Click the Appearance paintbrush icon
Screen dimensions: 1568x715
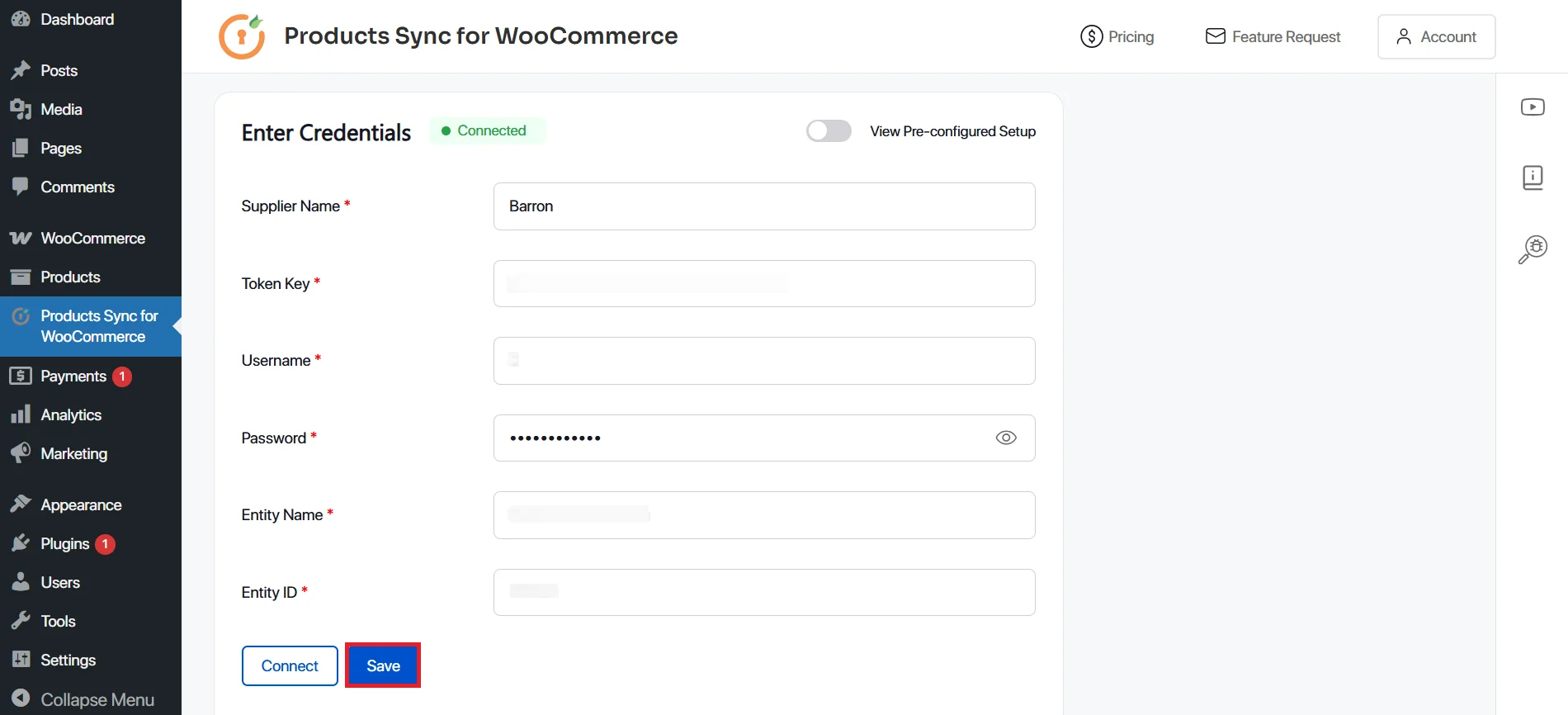pos(21,504)
